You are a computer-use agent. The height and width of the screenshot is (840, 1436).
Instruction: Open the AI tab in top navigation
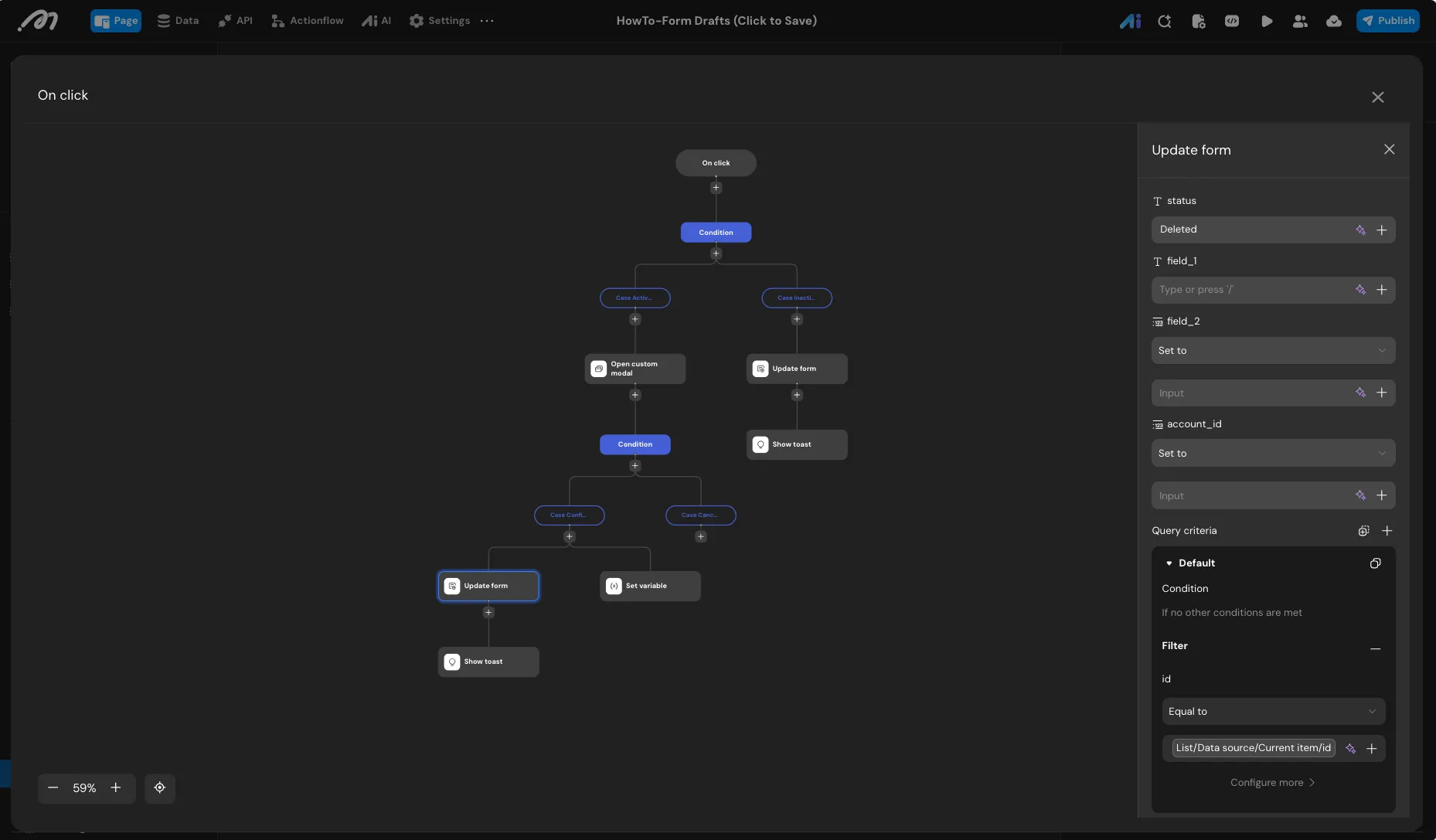pyautogui.click(x=376, y=21)
